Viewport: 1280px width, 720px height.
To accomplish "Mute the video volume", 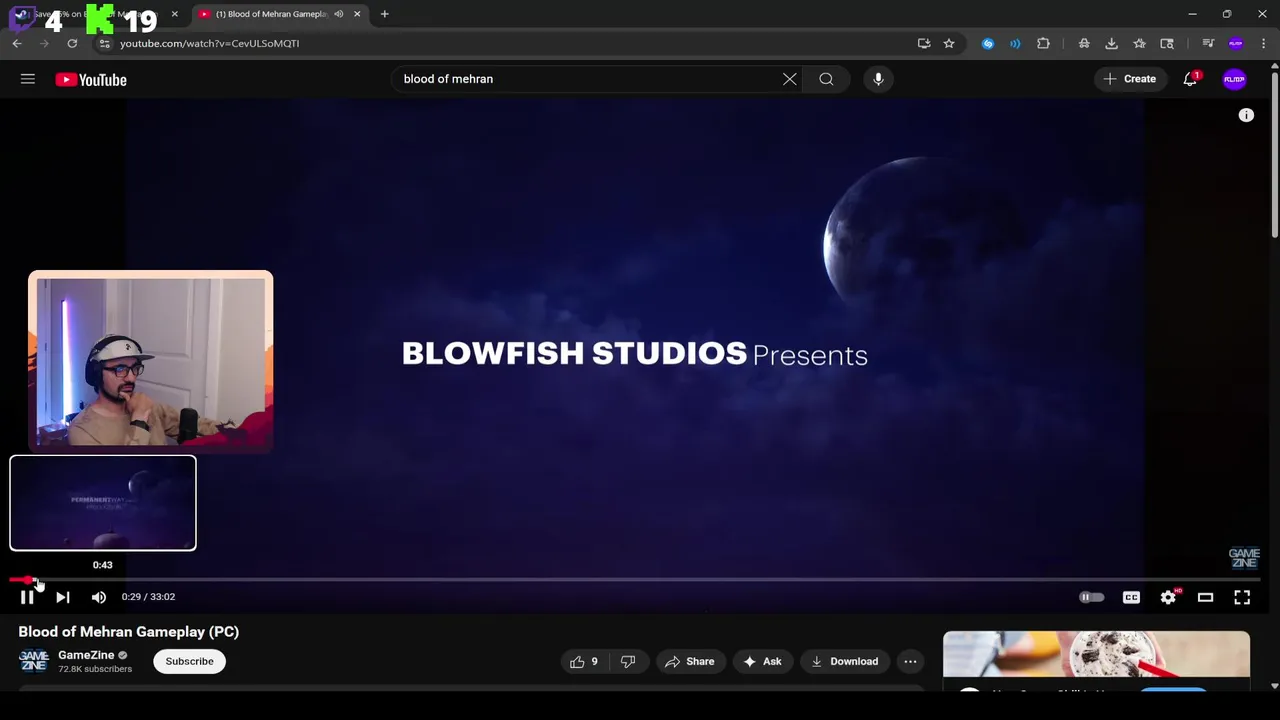I will pos(99,597).
